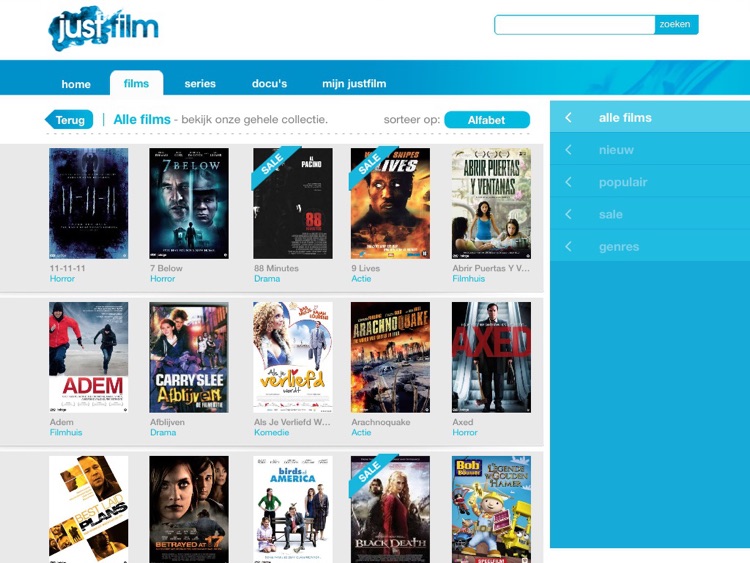Click chevron next to populair

(568, 182)
